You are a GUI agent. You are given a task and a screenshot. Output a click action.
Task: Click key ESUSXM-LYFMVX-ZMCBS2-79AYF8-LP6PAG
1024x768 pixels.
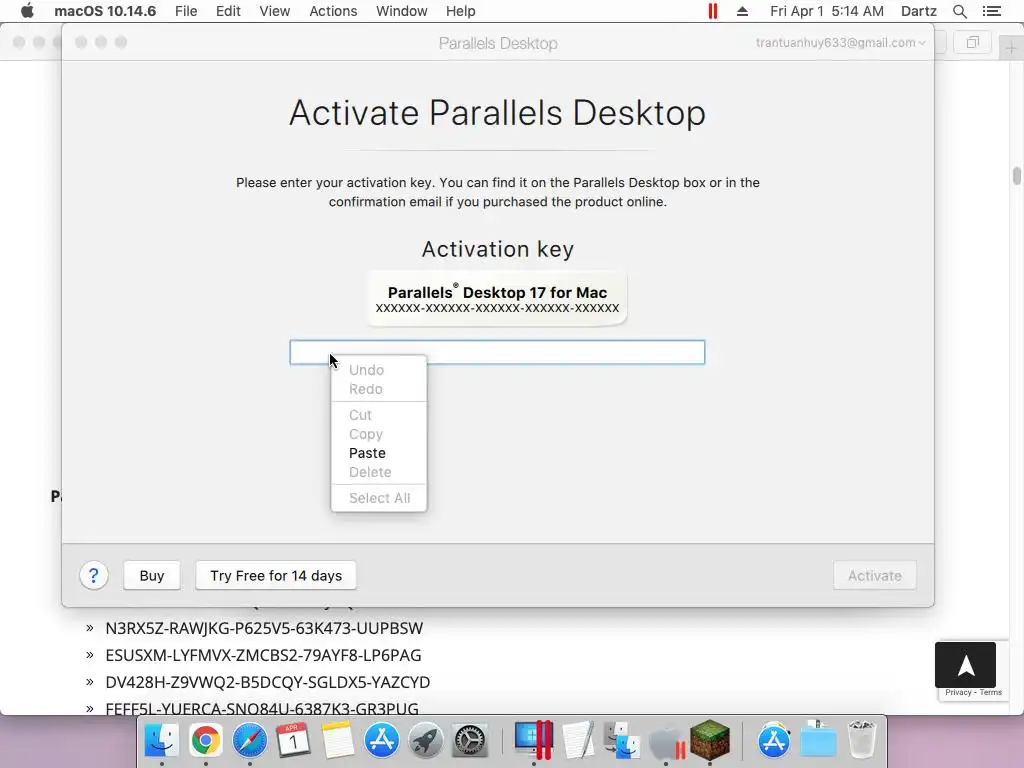pyautogui.click(x=263, y=655)
